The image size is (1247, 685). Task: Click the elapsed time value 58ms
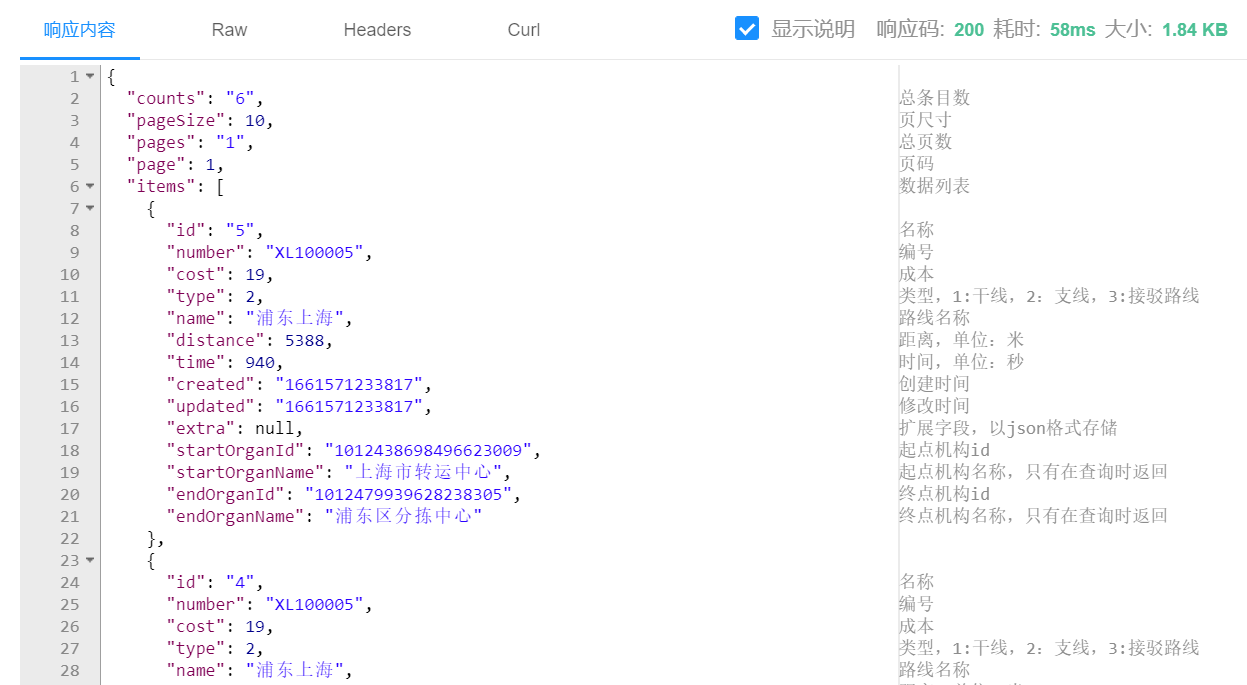pos(1073,30)
